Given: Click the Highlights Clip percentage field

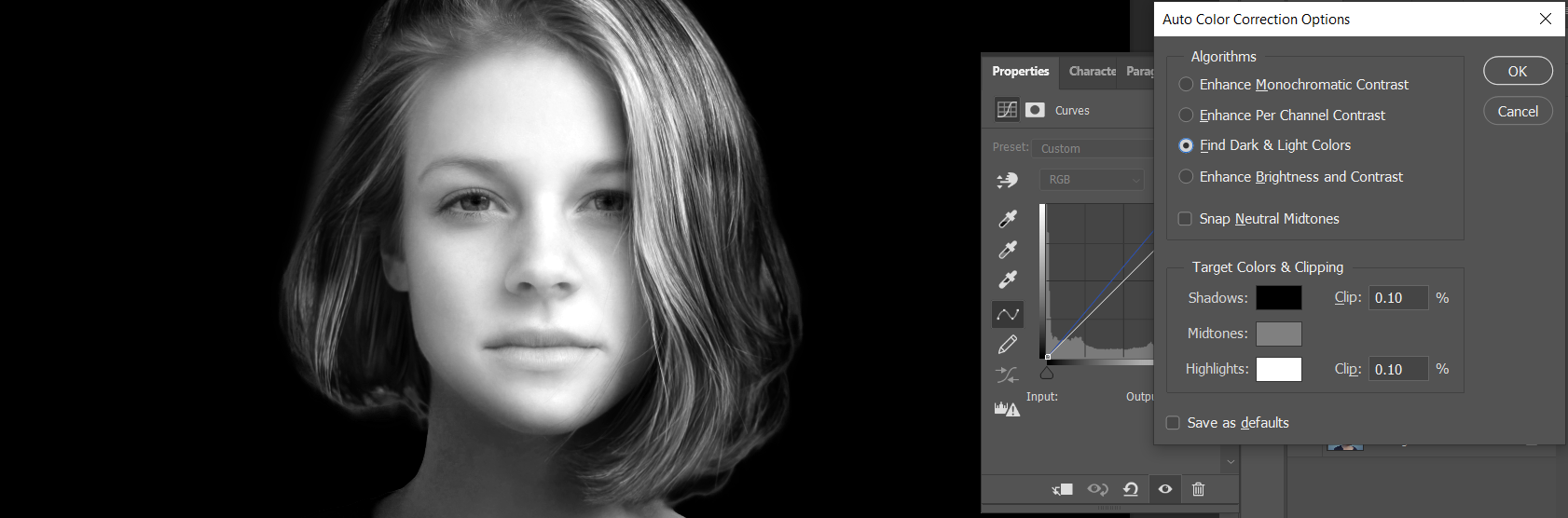Looking at the screenshot, I should point(1398,369).
